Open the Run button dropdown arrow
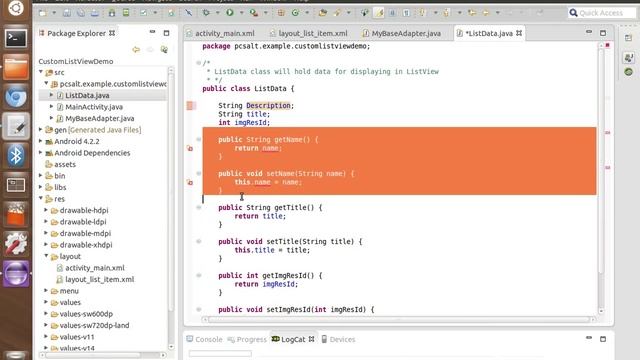640x360 pixels. (241, 13)
